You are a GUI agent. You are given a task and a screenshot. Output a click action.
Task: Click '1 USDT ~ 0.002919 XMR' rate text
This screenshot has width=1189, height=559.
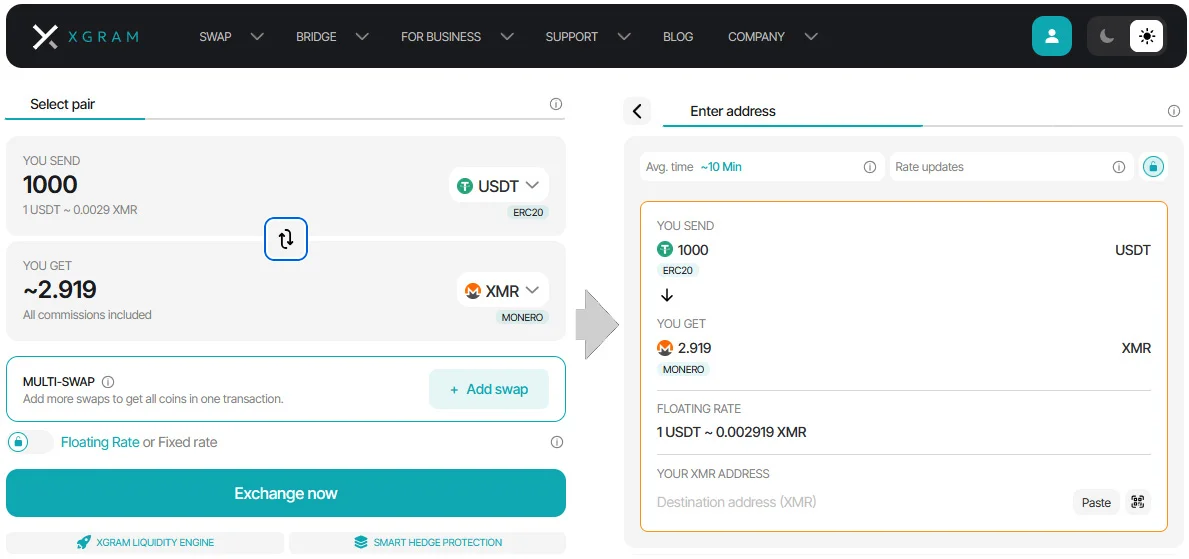point(732,433)
